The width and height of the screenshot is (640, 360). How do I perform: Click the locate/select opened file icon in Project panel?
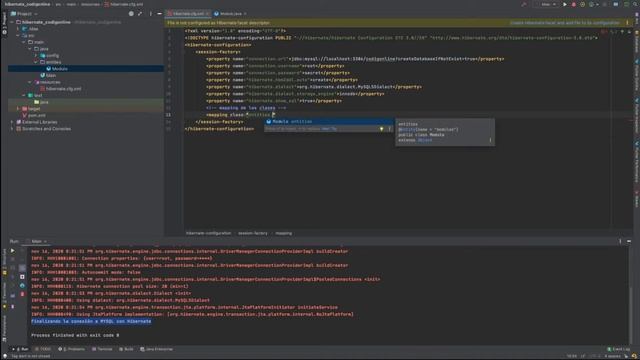click(x=131, y=13)
